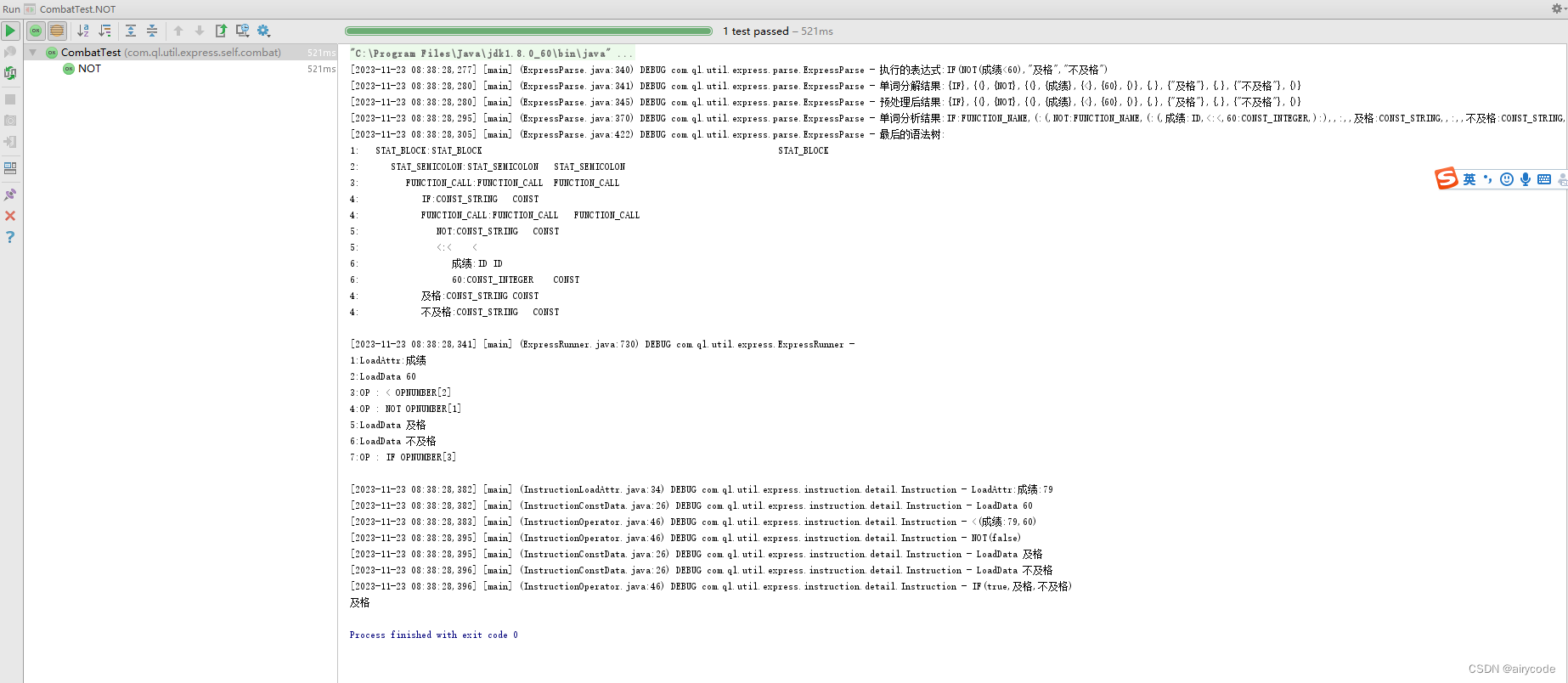1568x683 pixels.
Task: Toggle auto-test rerun in the left sidebar
Action: click(10, 73)
